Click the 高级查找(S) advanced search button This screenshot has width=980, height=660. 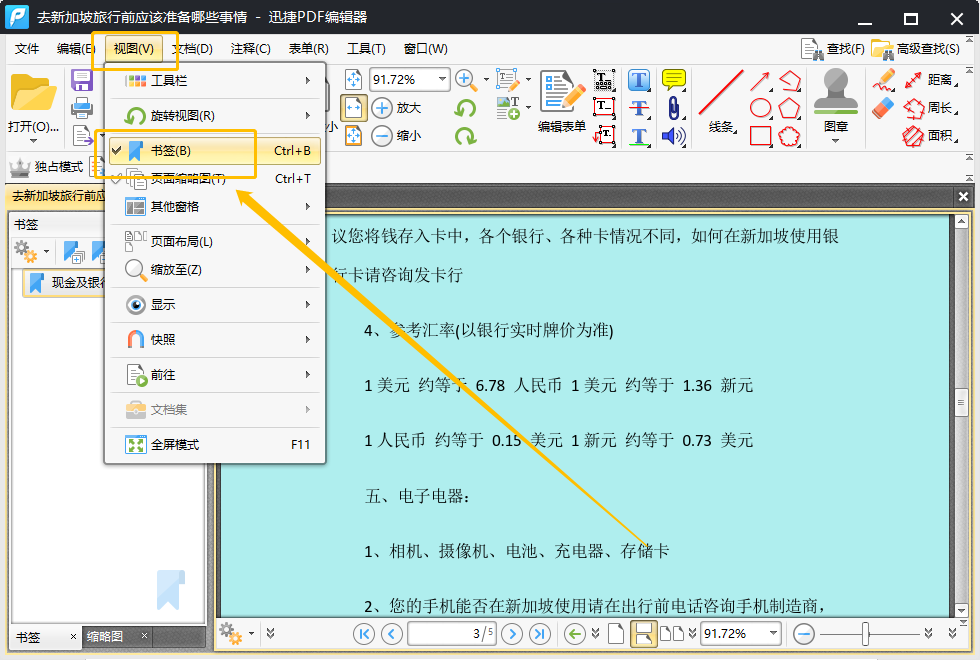coord(917,49)
